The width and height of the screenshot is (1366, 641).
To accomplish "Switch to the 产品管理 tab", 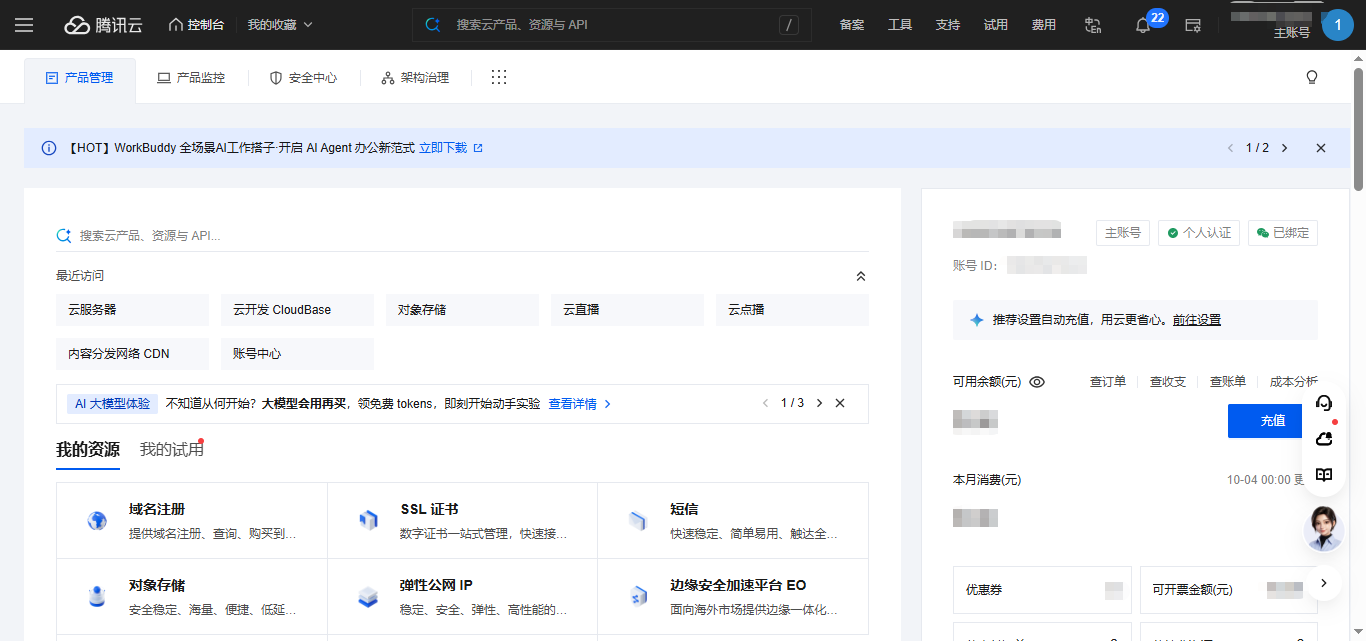I will pos(80,78).
